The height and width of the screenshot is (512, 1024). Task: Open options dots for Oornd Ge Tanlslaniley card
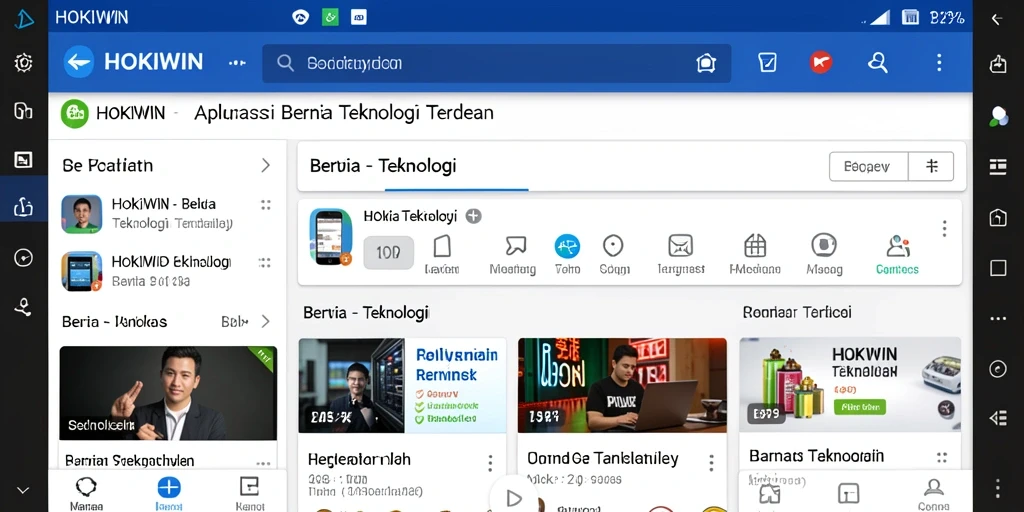711,464
